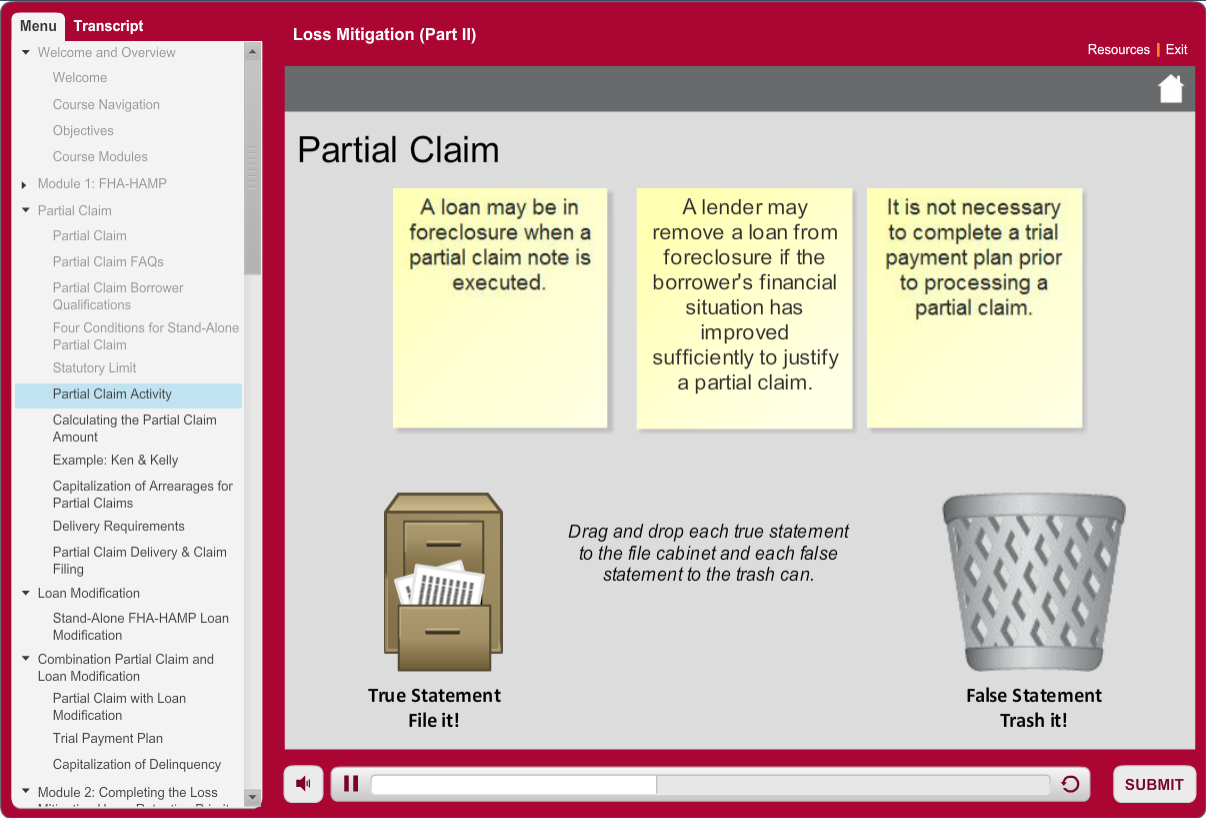Open Calculating the Partial Claim Amount
1206x818 pixels.
[x=134, y=428]
